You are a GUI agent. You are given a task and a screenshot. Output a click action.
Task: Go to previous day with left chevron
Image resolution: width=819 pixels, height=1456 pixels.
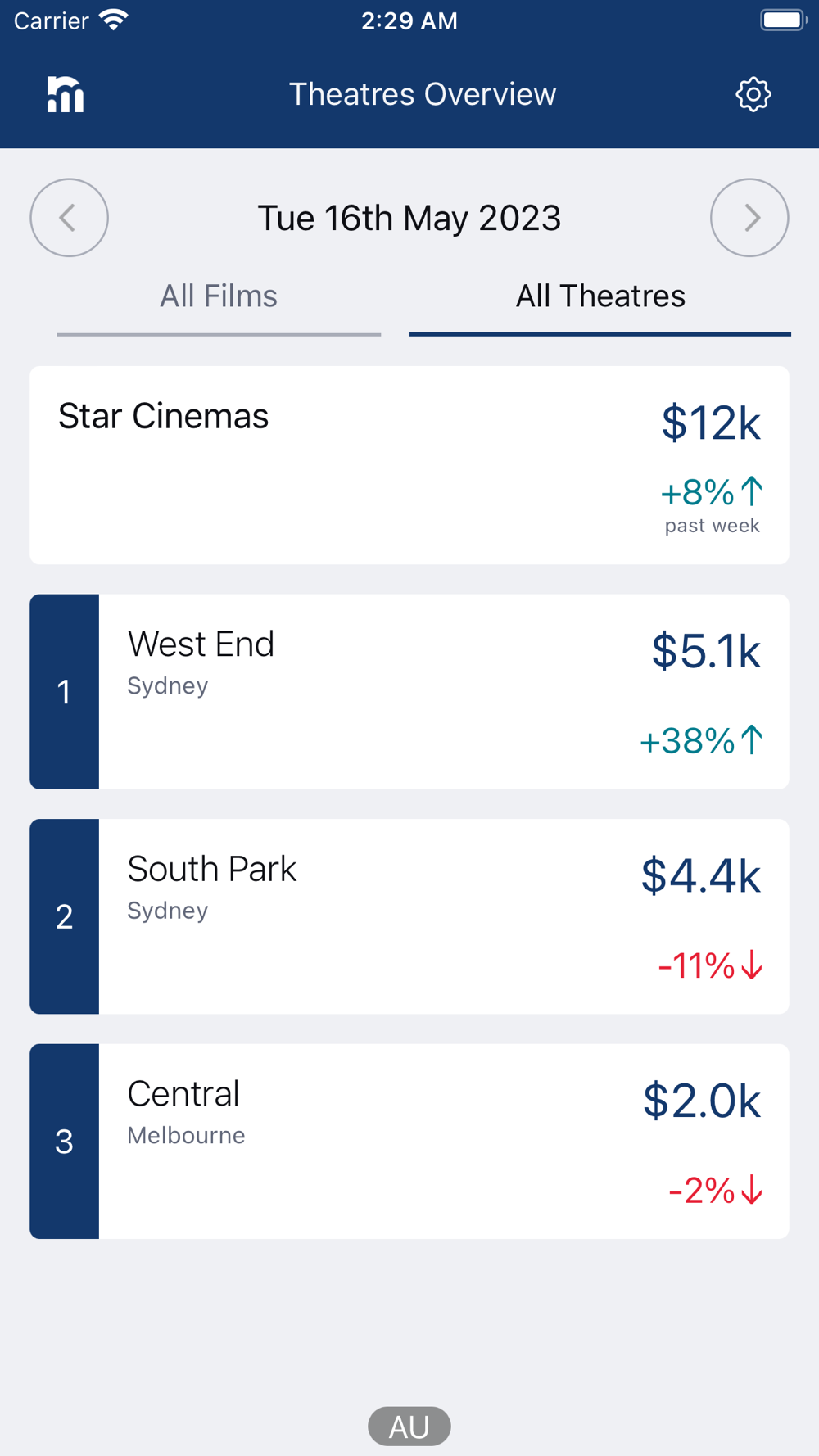[70, 218]
